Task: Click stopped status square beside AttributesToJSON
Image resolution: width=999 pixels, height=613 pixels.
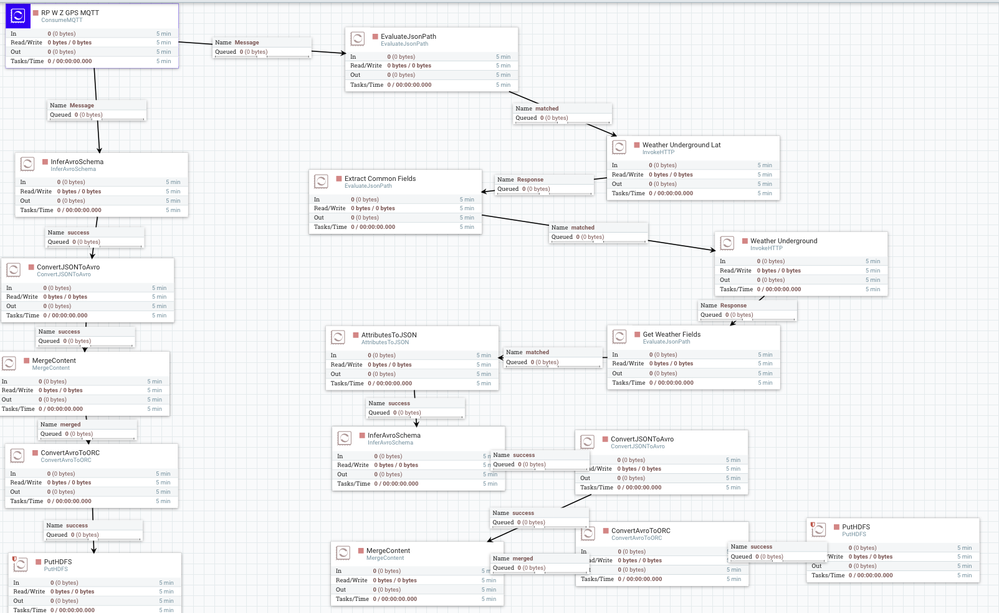Action: (356, 335)
